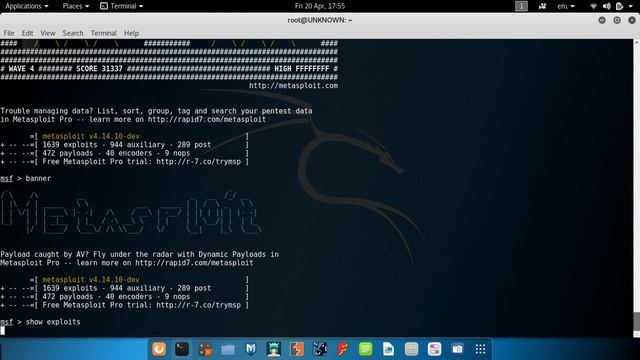Click the first http://r-7.co/trymsp trial link
The width and height of the screenshot is (640, 360).
[x=198, y=162]
